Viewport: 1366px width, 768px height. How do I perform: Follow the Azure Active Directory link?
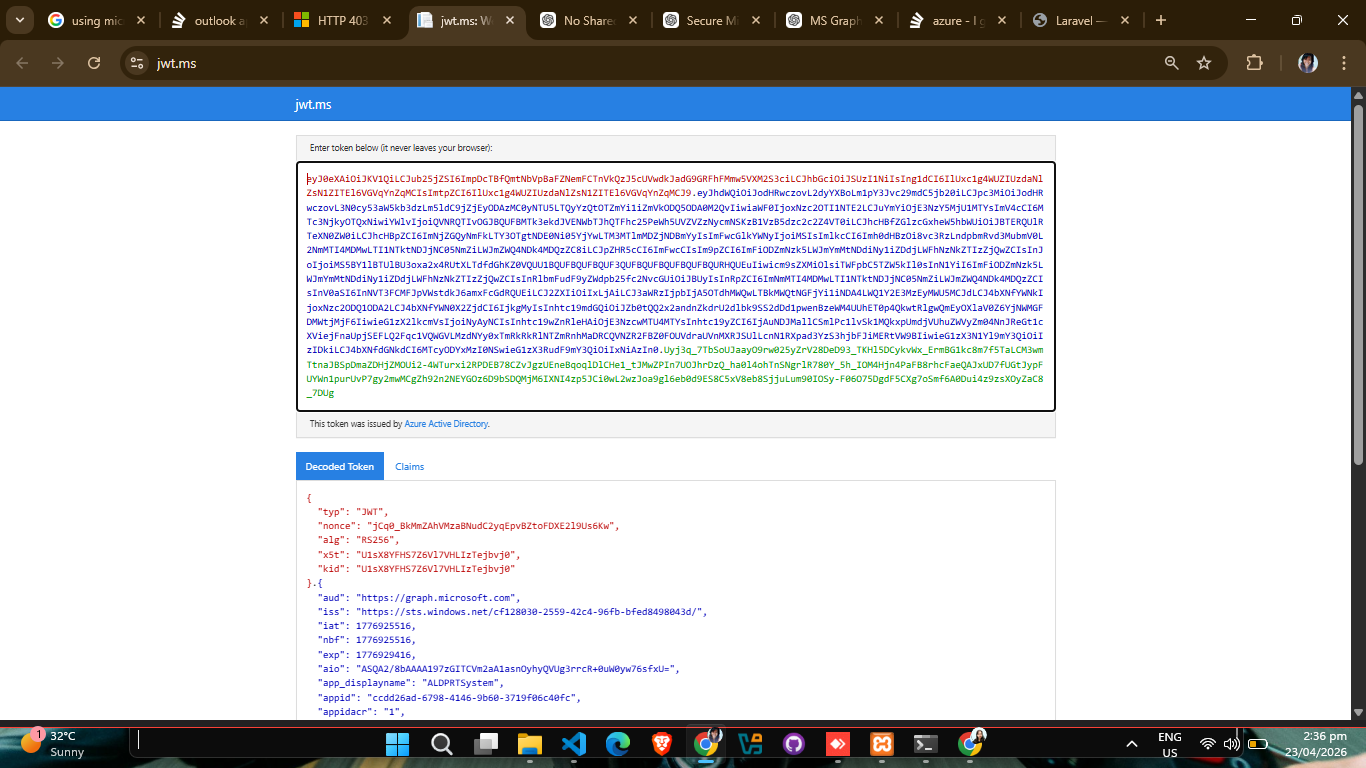pos(446,424)
